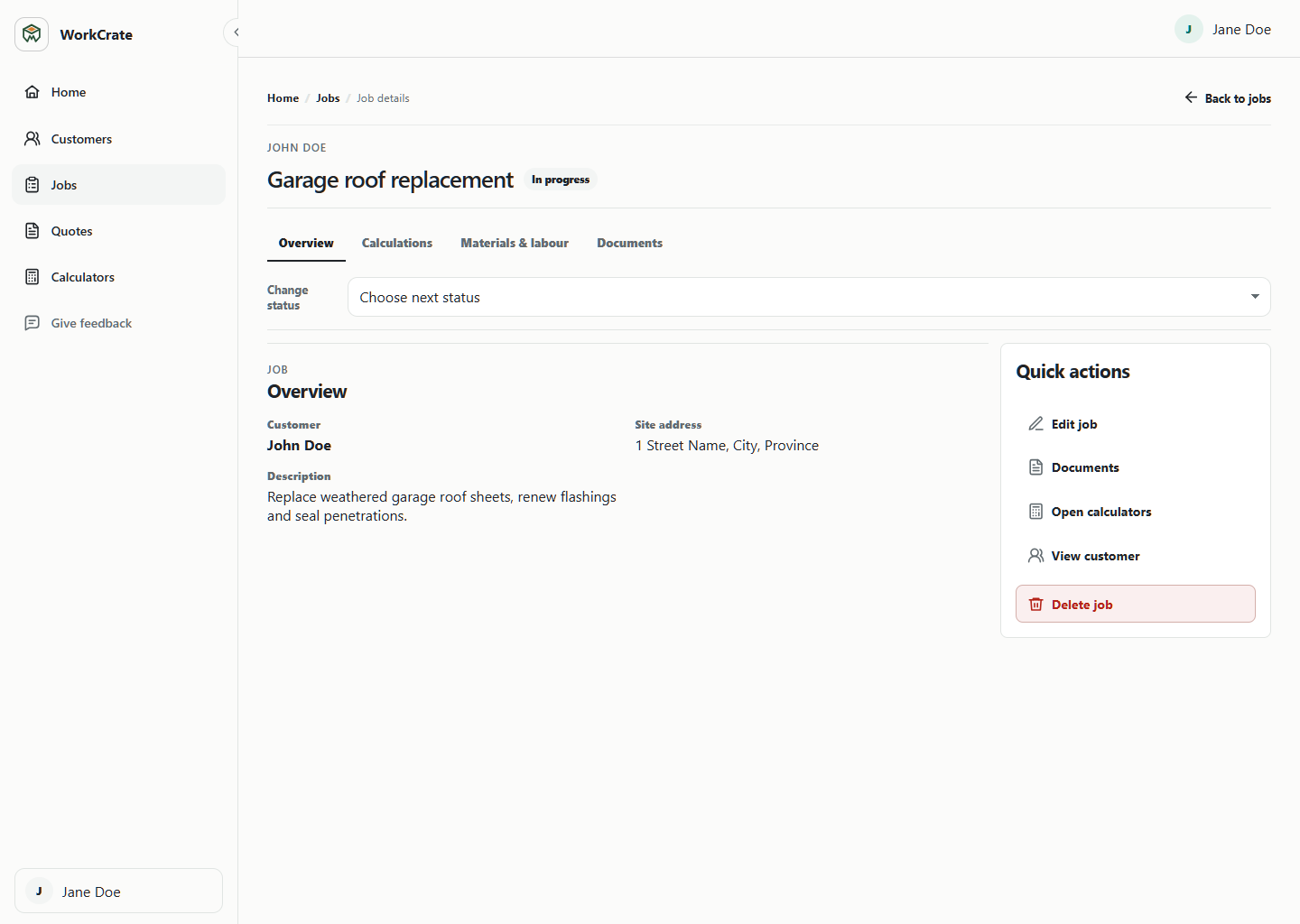Viewport: 1300px width, 924px height.
Task: Open the Choose next status dropdown
Action: click(x=809, y=297)
